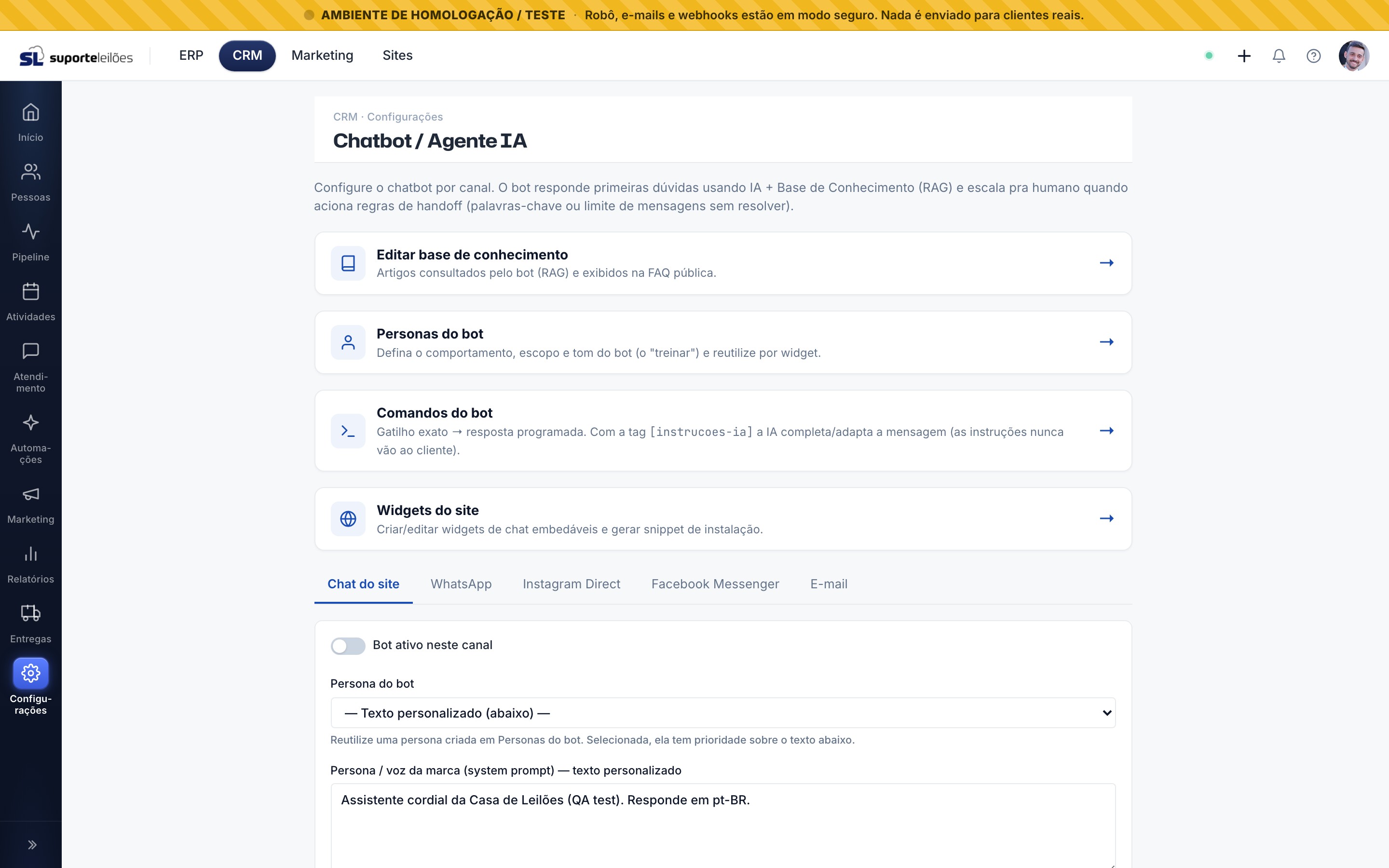Switch to Sites module tab
1389x868 pixels.
397,55
